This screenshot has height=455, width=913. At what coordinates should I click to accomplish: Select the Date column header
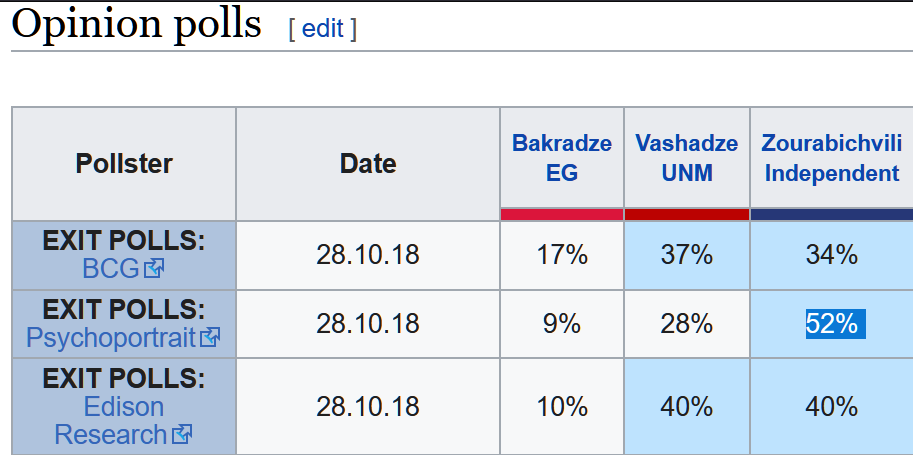368,164
